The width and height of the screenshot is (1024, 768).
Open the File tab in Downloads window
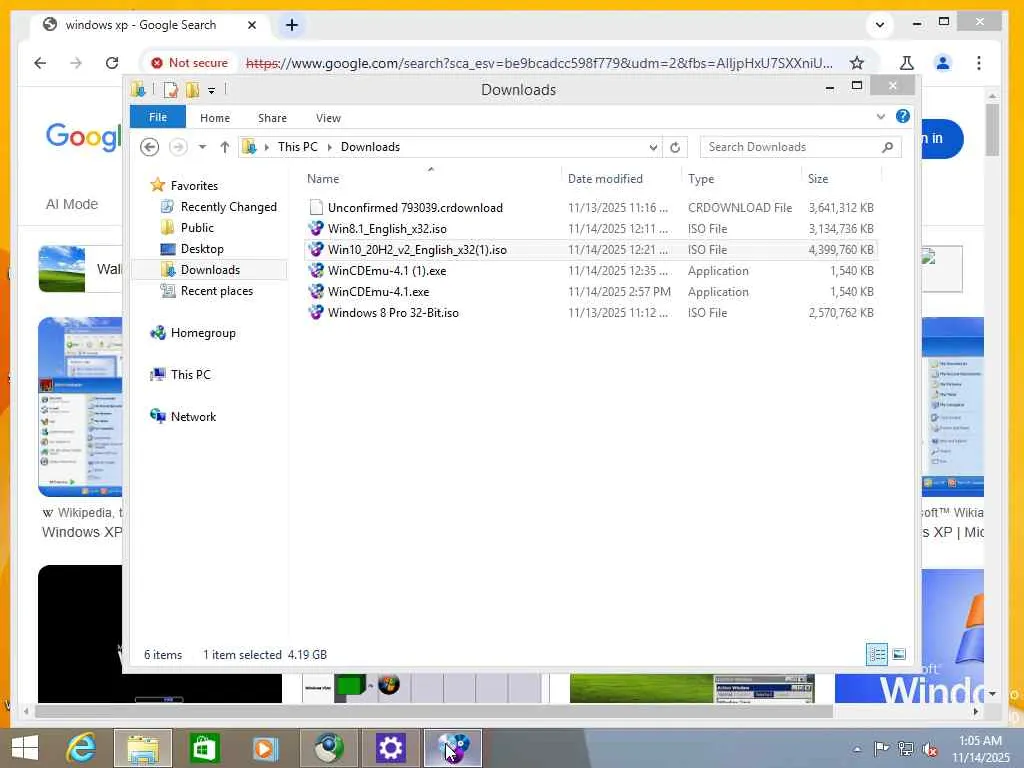coord(157,117)
